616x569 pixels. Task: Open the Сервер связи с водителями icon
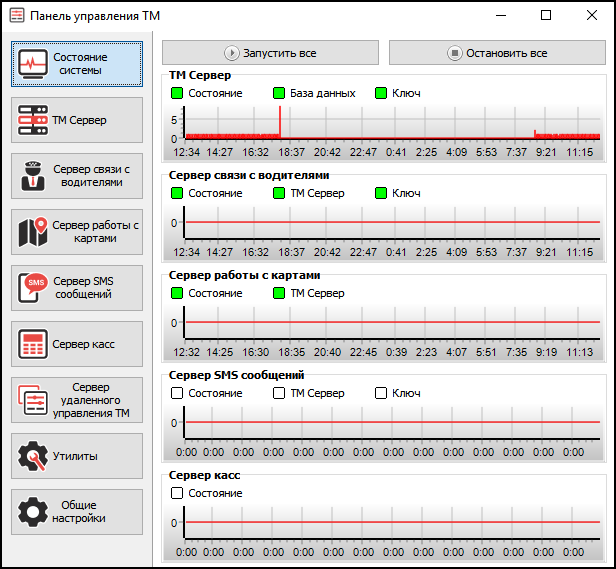click(x=34, y=176)
